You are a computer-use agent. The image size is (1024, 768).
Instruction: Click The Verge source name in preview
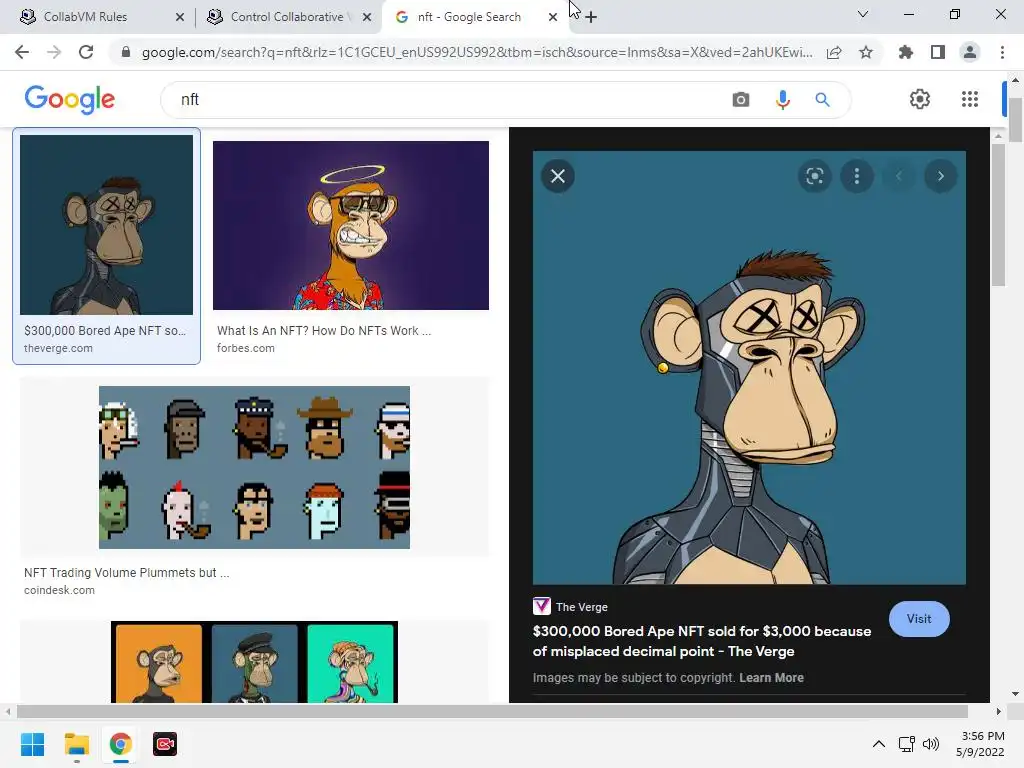pos(582,607)
